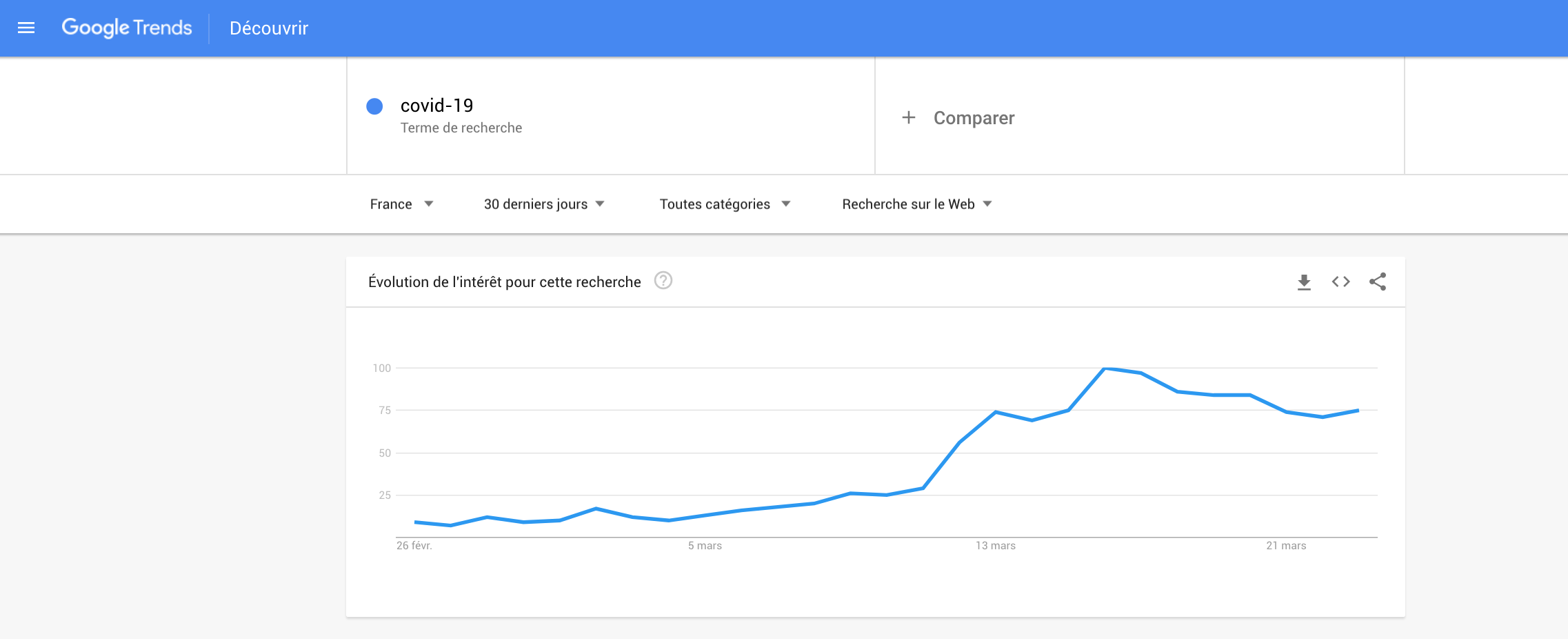
Task: Click the chart peak at value 100
Action: 1105,368
